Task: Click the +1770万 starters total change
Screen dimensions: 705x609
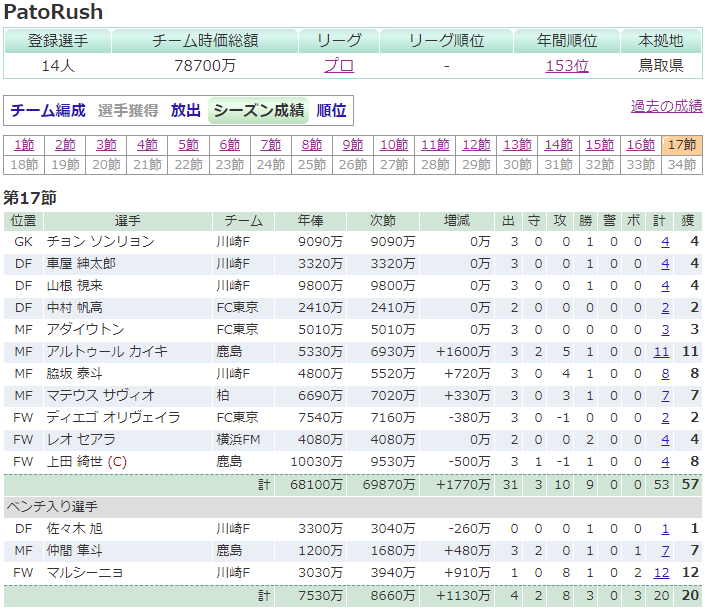Action: pos(463,485)
